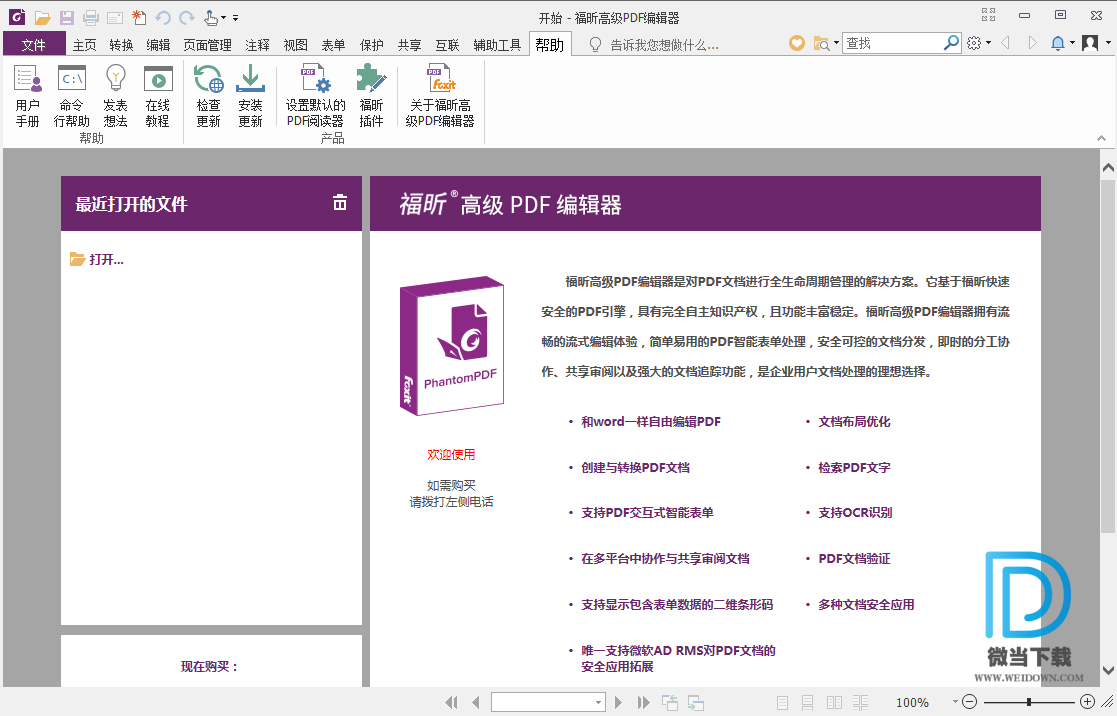Switch to the 注释 tab
Image resolution: width=1117 pixels, height=716 pixels.
[257, 45]
